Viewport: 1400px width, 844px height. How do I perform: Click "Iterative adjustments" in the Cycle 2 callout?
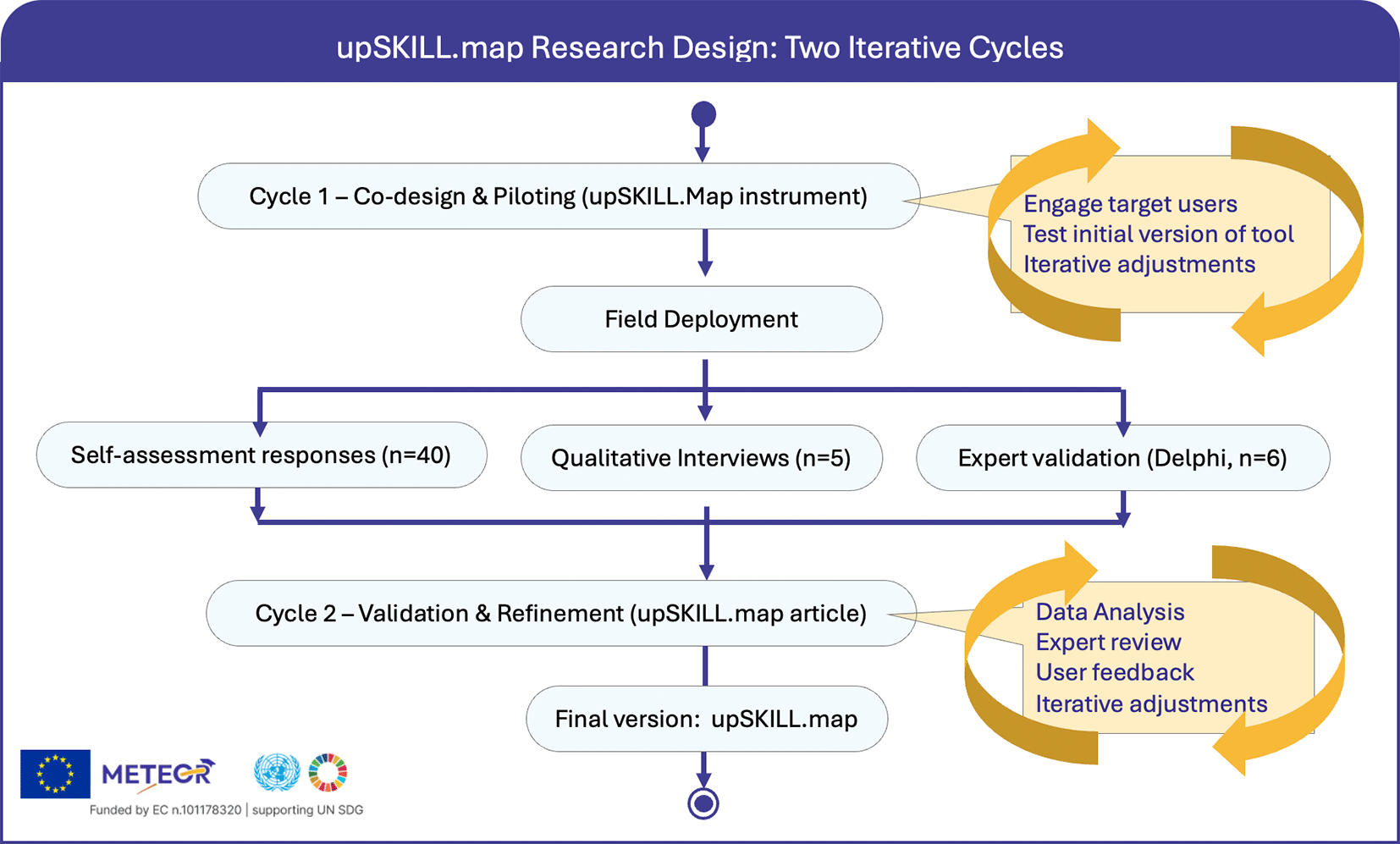click(x=1151, y=704)
